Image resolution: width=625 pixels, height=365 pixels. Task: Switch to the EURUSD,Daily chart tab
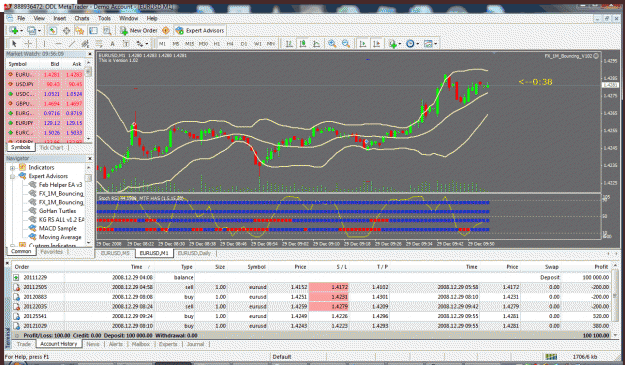coord(193,253)
